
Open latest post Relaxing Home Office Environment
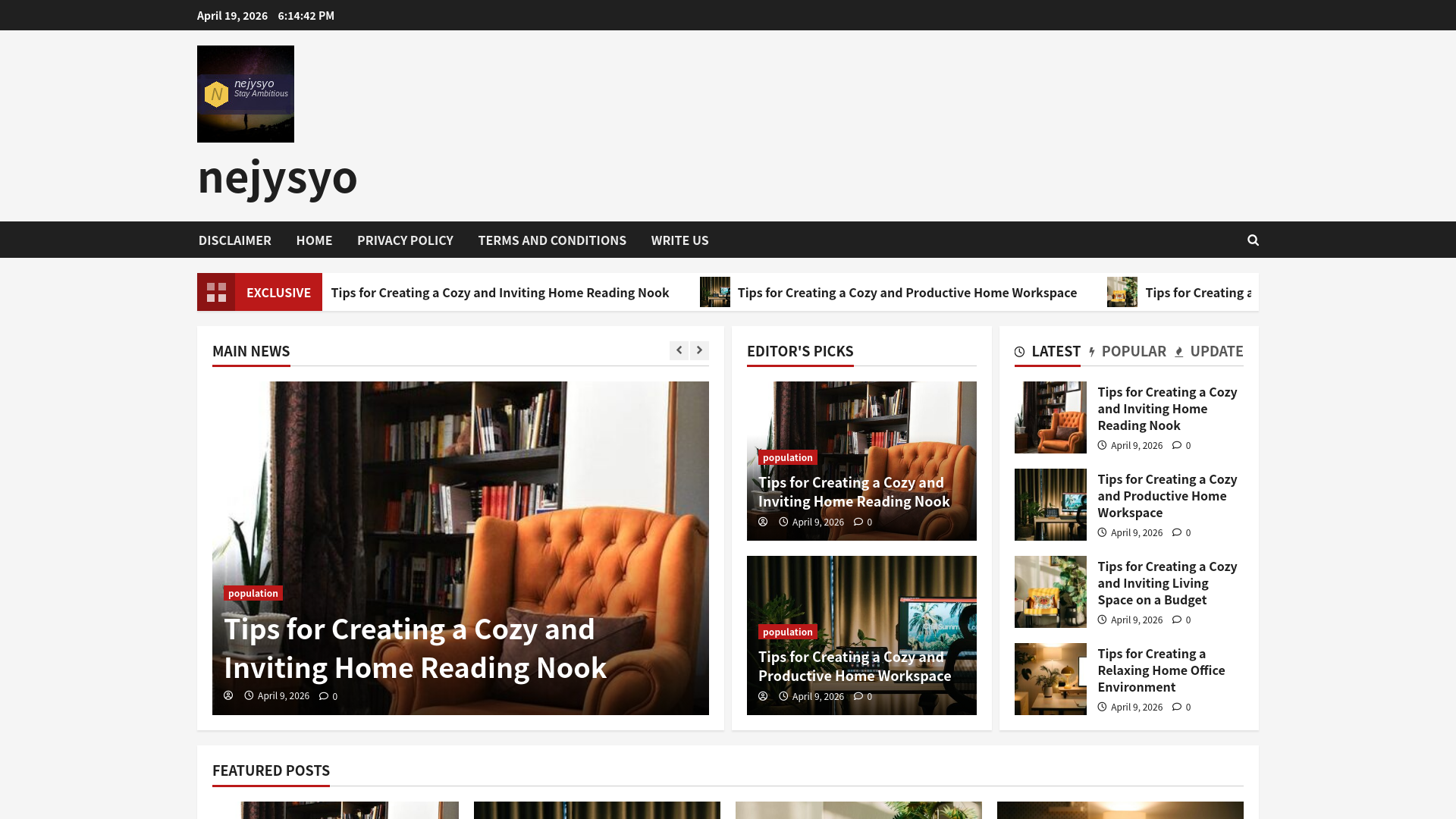point(1161,670)
